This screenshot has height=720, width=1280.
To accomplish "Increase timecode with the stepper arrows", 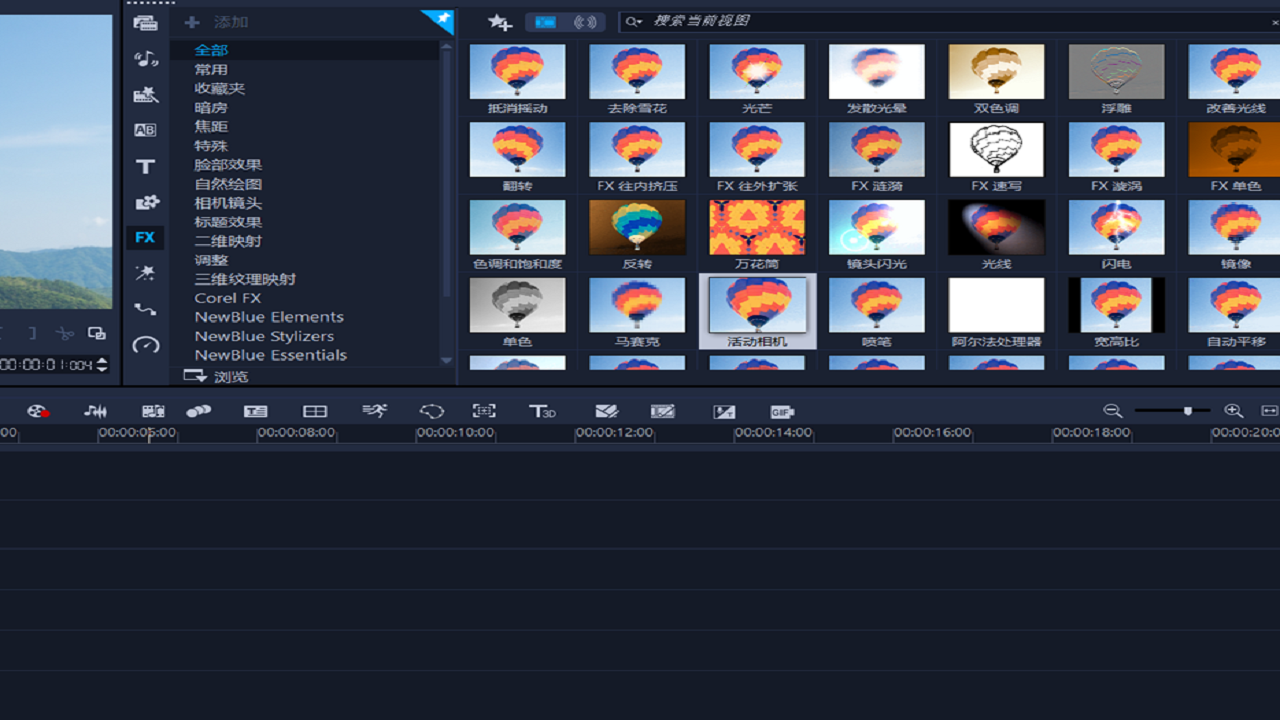I will coord(102,361).
